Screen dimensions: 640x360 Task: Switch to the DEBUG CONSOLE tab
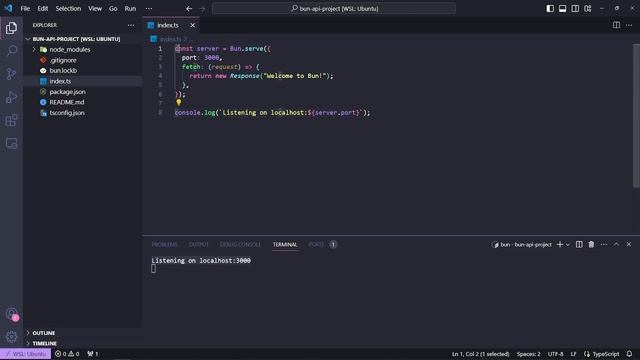240,244
